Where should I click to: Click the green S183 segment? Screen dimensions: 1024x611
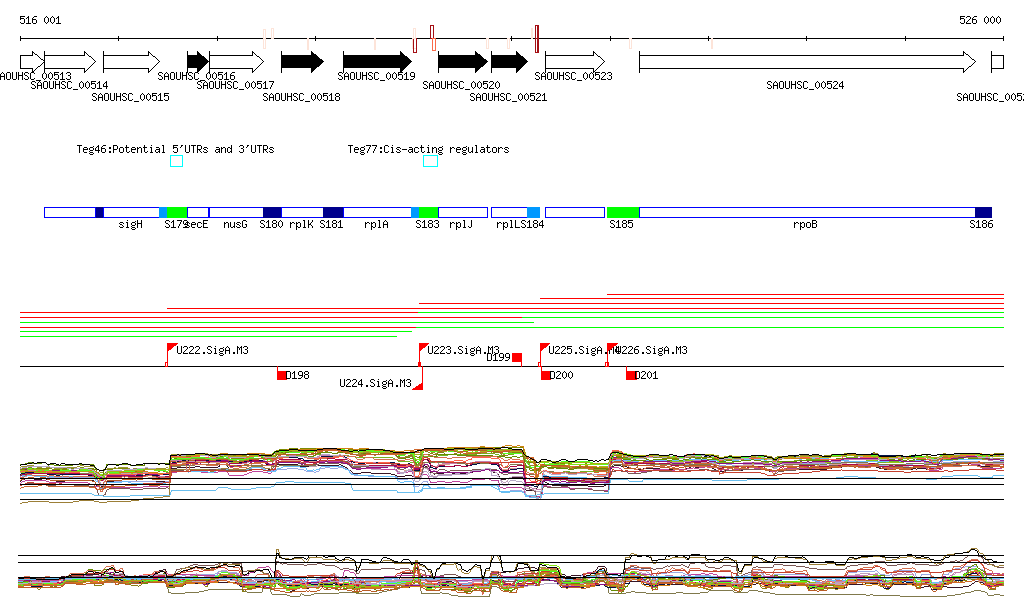pyautogui.click(x=429, y=212)
